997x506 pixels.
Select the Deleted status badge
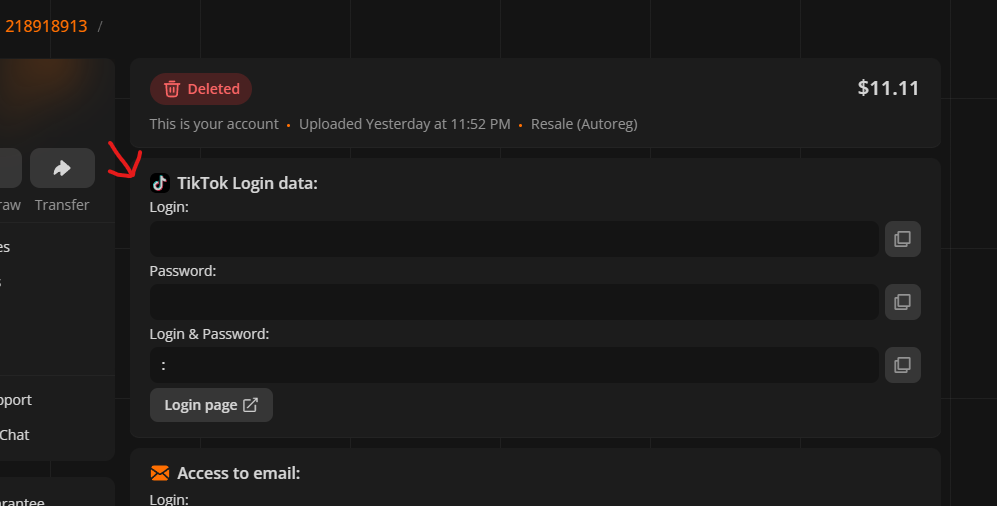pyautogui.click(x=201, y=89)
